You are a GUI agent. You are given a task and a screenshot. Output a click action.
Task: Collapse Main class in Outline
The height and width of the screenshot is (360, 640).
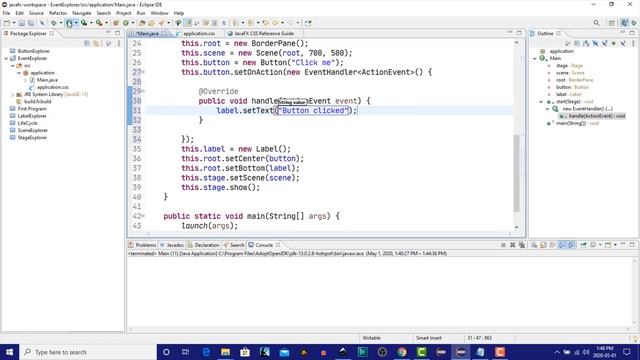(x=535, y=58)
